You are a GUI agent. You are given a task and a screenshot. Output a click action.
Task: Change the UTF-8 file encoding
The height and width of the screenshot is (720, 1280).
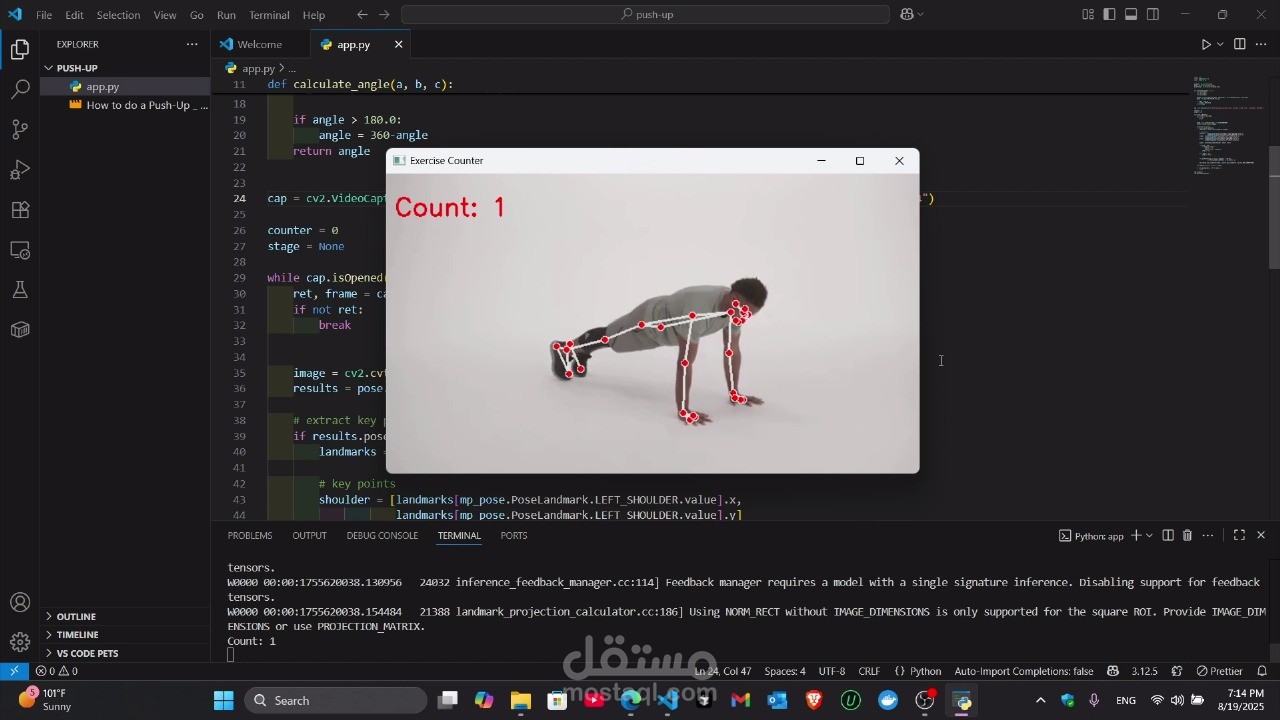tap(832, 671)
